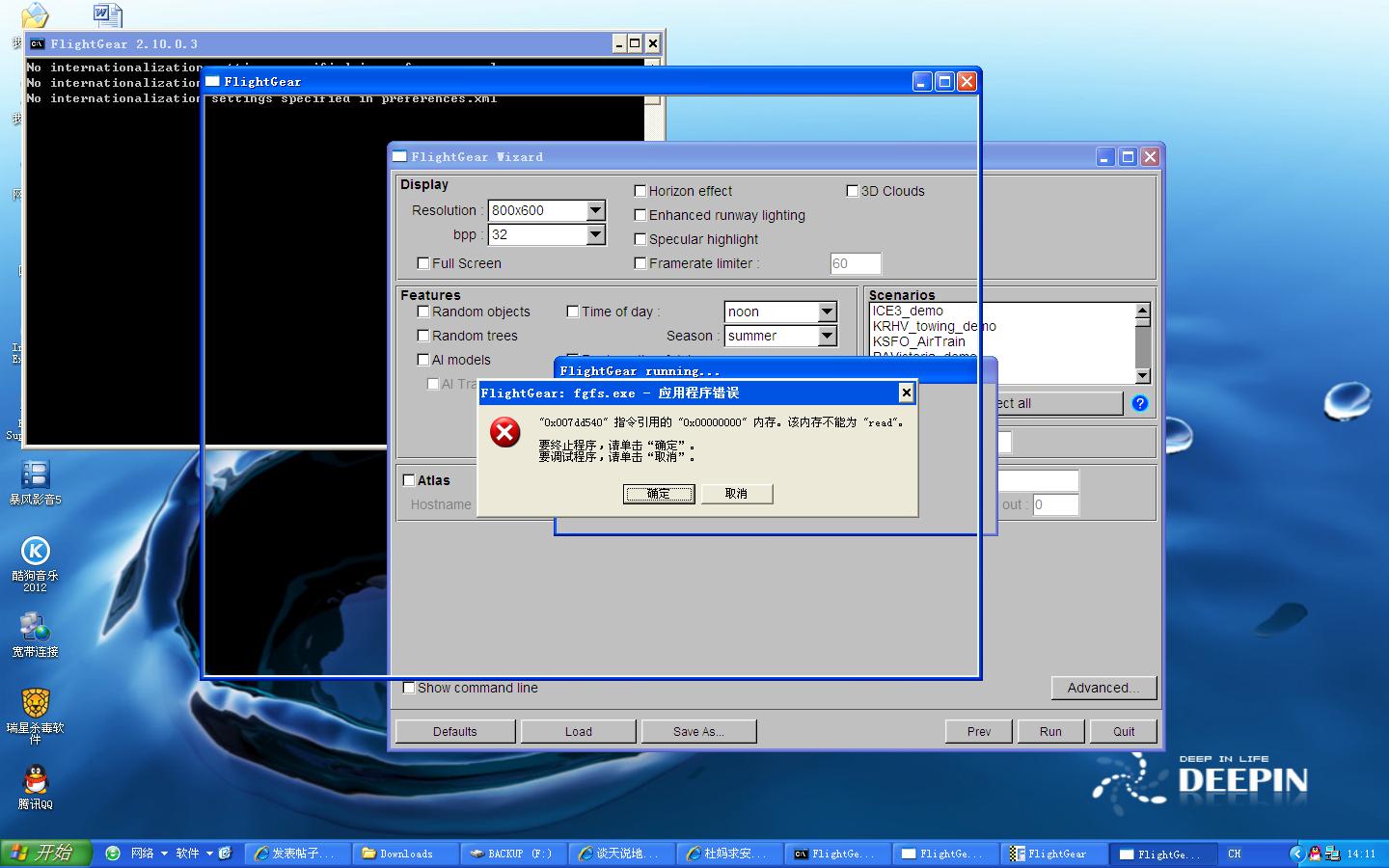Expand the 软件 taskbar menu

click(193, 853)
